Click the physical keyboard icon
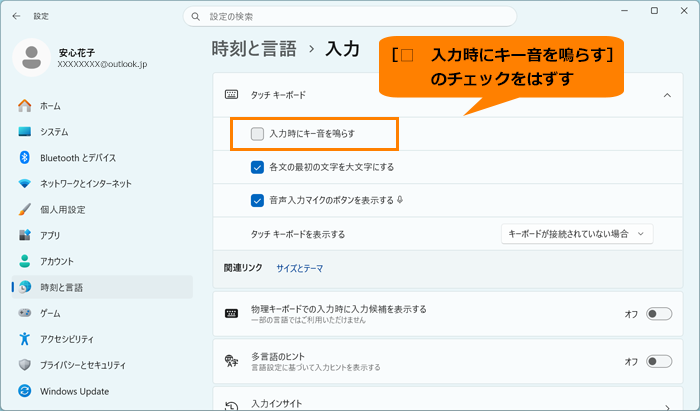700x411 pixels. pos(231,313)
